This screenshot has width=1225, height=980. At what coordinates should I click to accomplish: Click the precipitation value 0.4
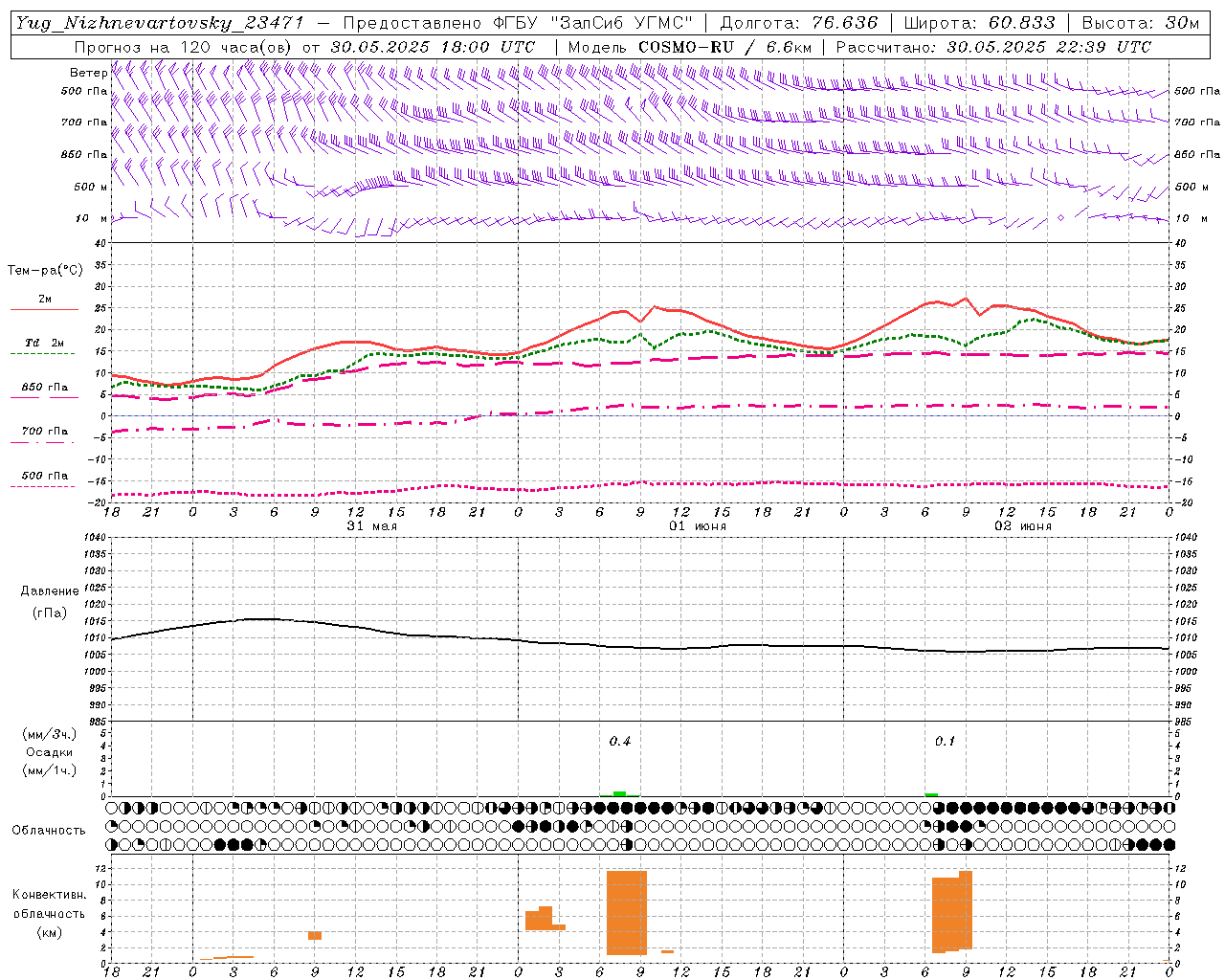620,741
